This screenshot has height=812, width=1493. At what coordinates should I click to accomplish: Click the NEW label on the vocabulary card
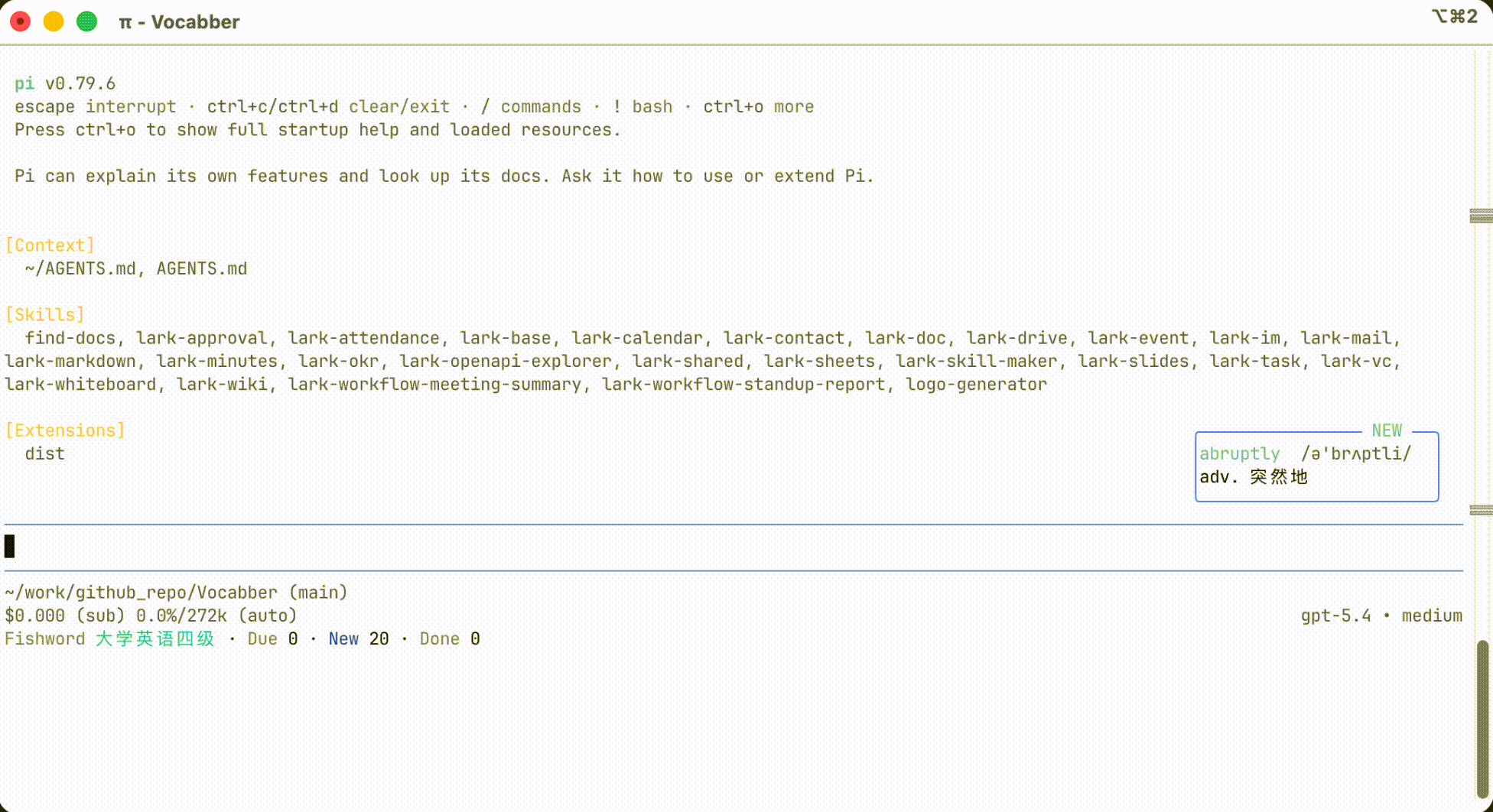pos(1387,430)
